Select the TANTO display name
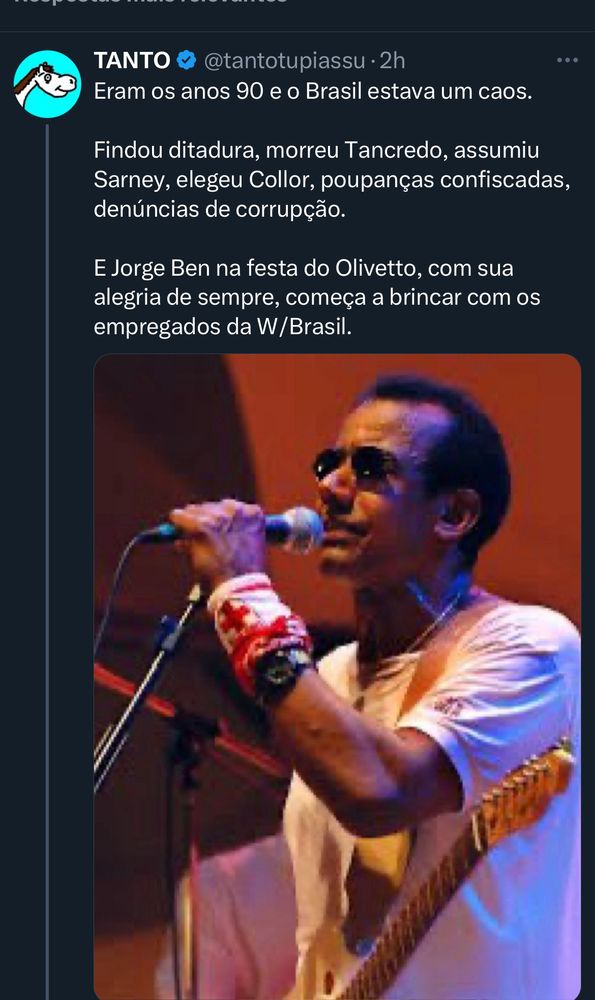The image size is (595, 1000). 132,61
